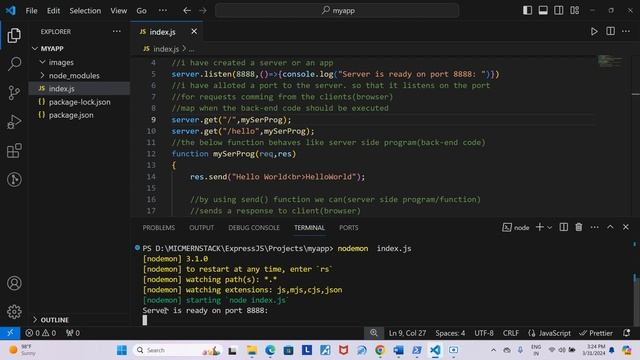Switch to the DEBUG CONSOLE tab
This screenshot has width=640, height=360.
[x=254, y=228]
